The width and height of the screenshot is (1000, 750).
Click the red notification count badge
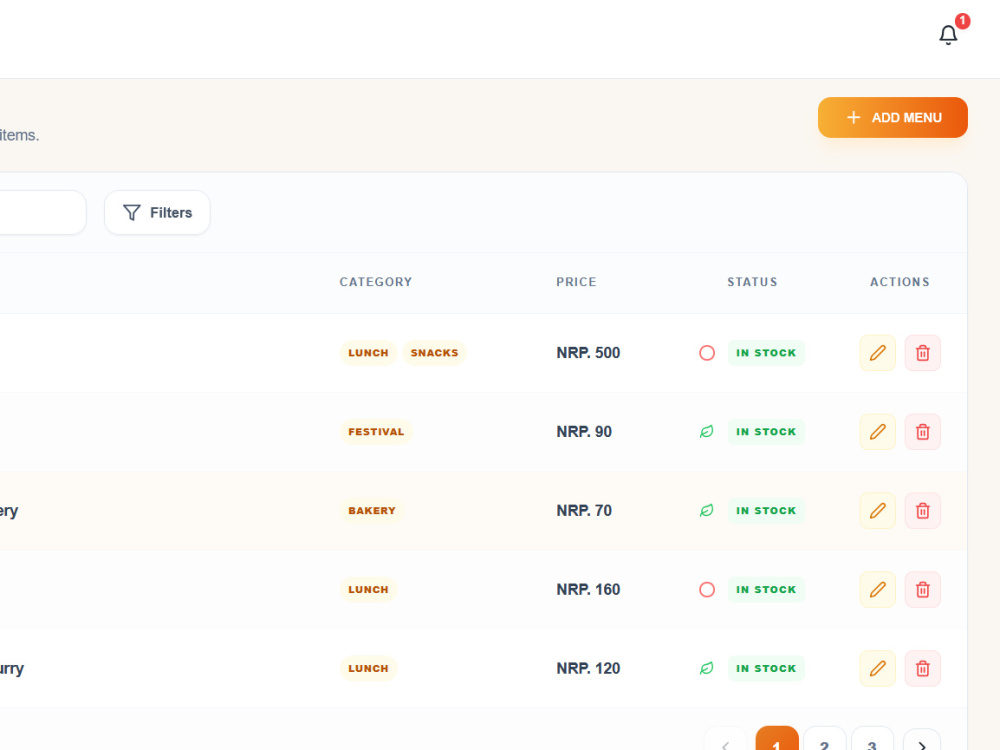tap(962, 21)
